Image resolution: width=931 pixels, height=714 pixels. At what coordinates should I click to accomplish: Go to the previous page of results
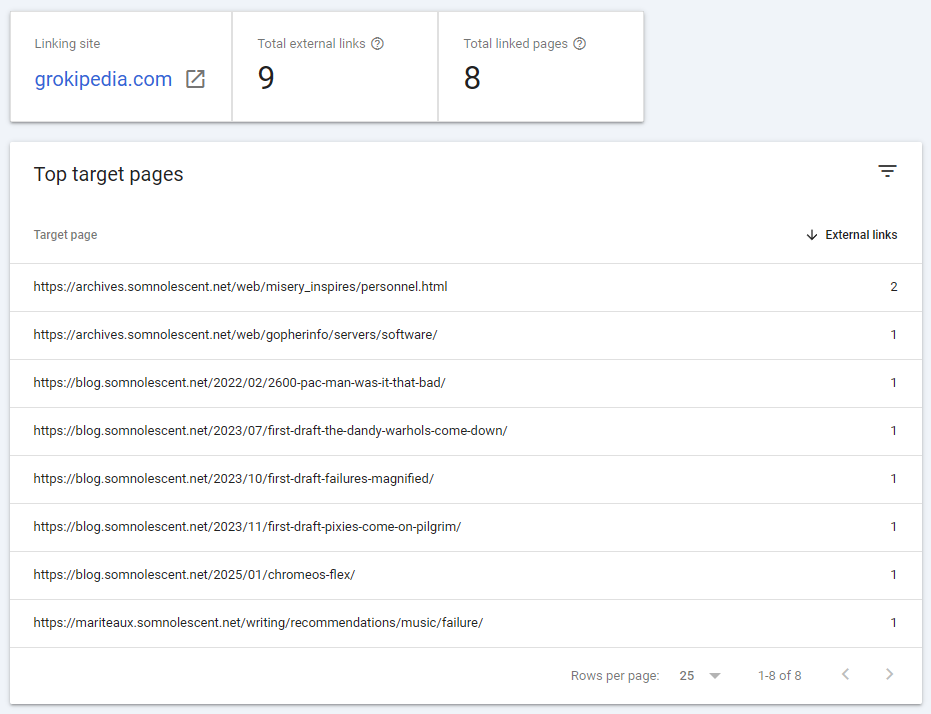(845, 675)
